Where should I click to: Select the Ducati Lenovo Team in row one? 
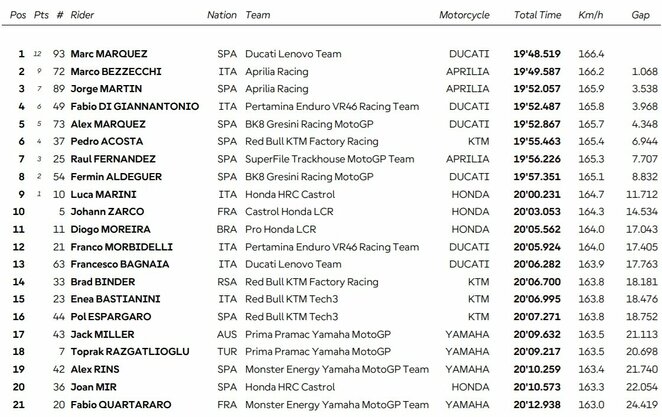click(x=293, y=54)
